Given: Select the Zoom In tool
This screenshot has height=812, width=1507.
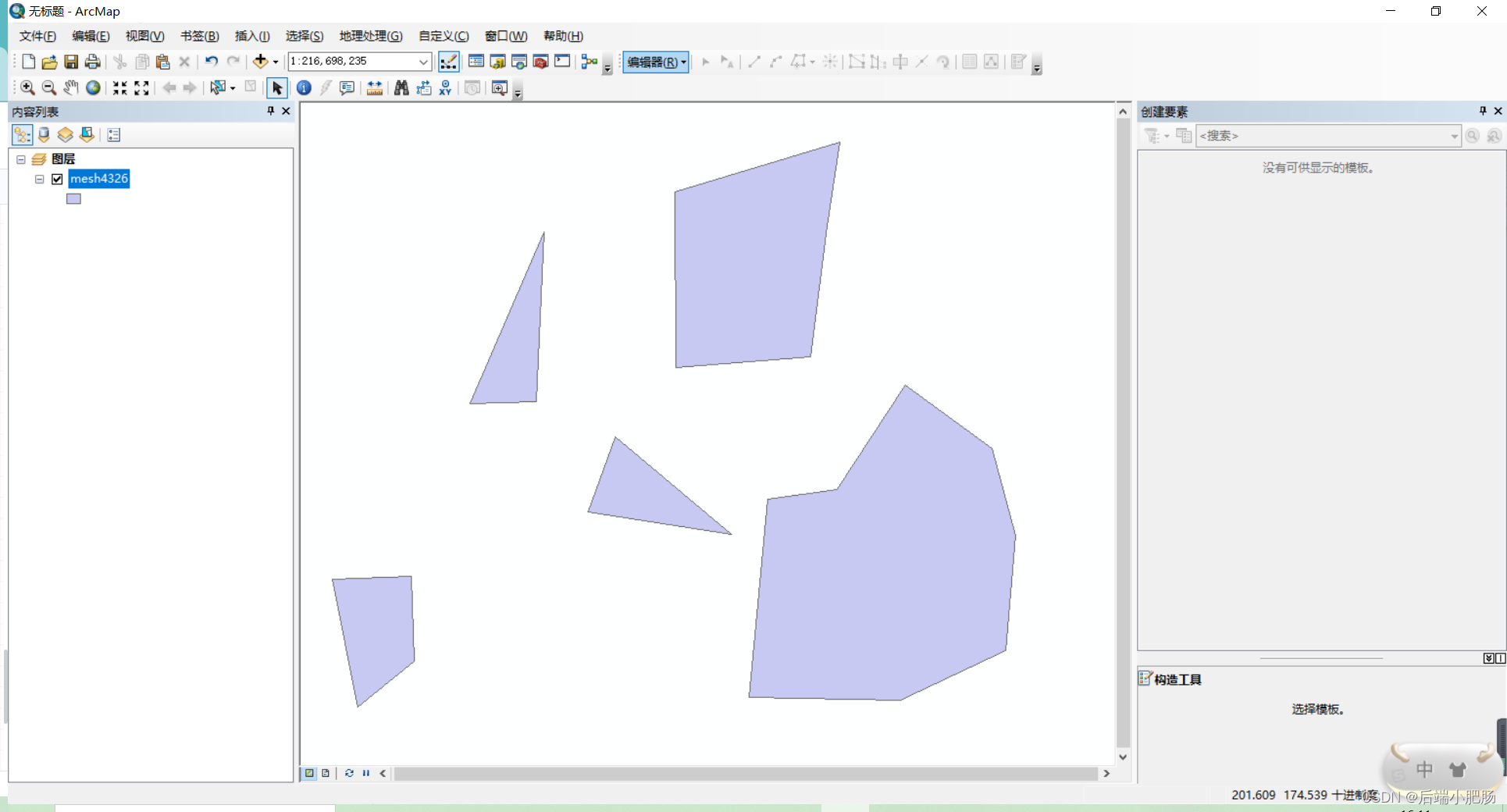Looking at the screenshot, I should 28,87.
